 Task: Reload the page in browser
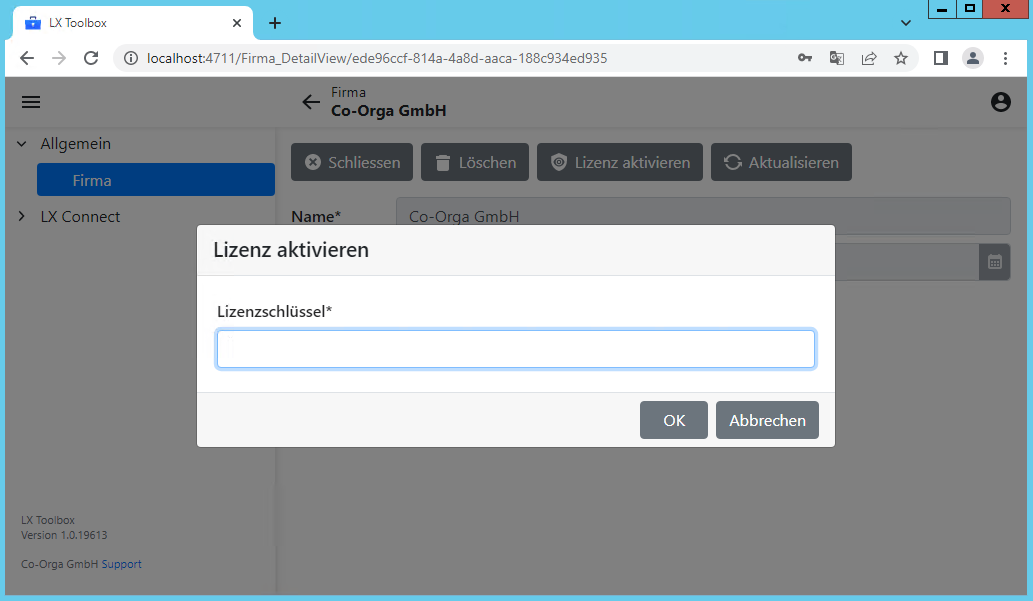tap(91, 59)
